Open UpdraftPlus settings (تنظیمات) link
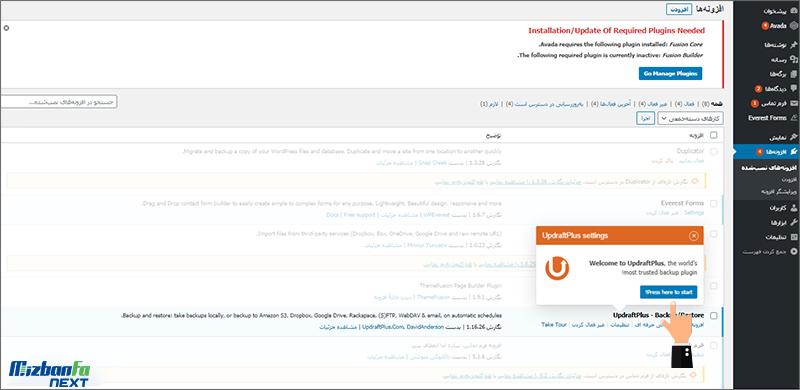The image size is (800, 390). 619,325
